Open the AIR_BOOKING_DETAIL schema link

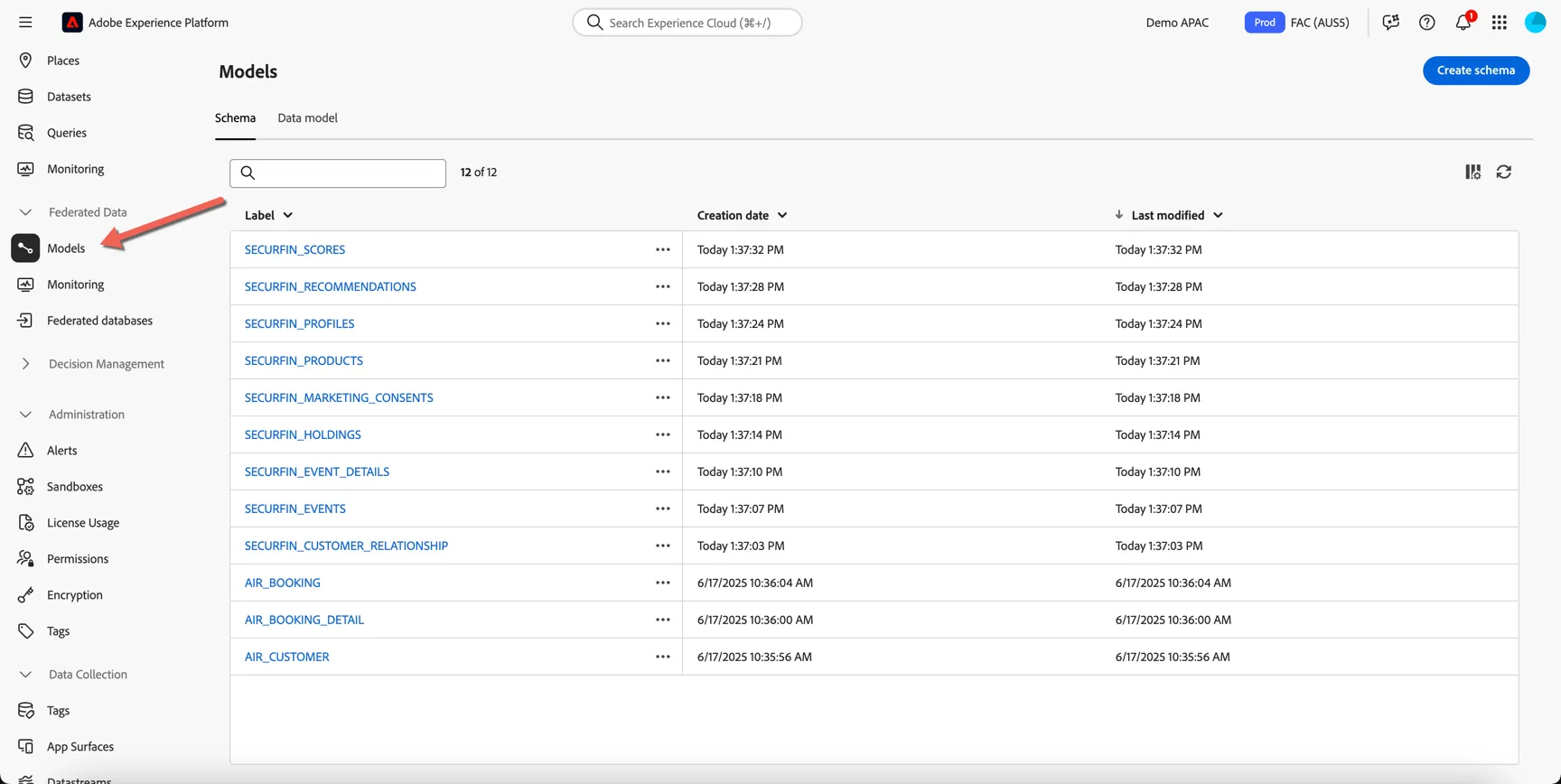coord(304,620)
